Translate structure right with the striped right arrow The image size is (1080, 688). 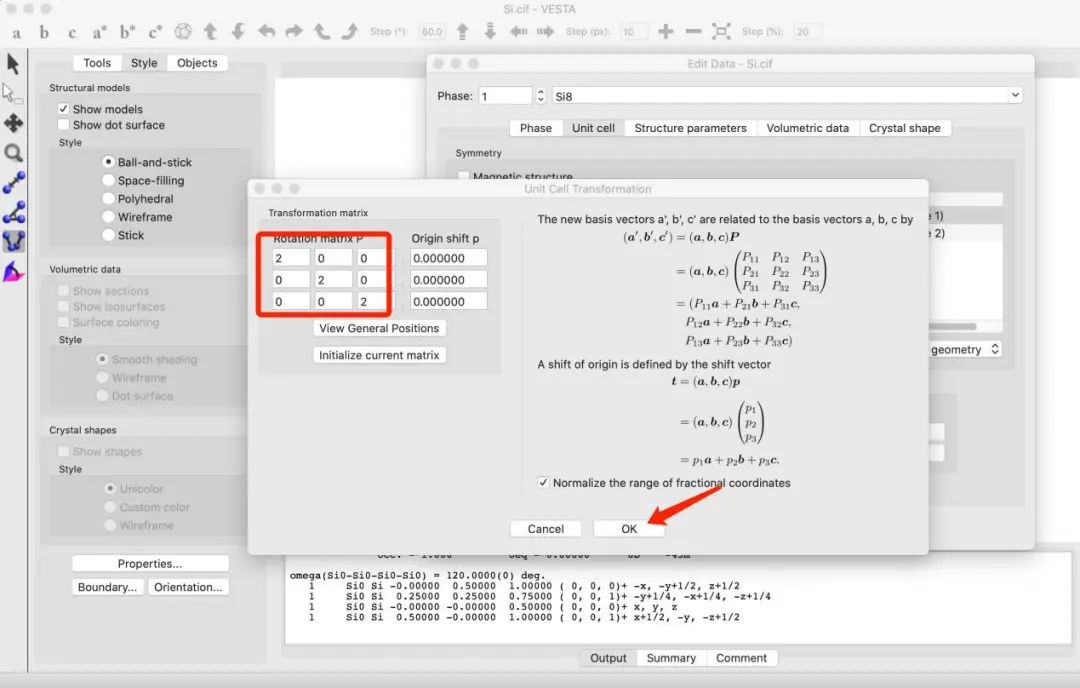point(546,31)
